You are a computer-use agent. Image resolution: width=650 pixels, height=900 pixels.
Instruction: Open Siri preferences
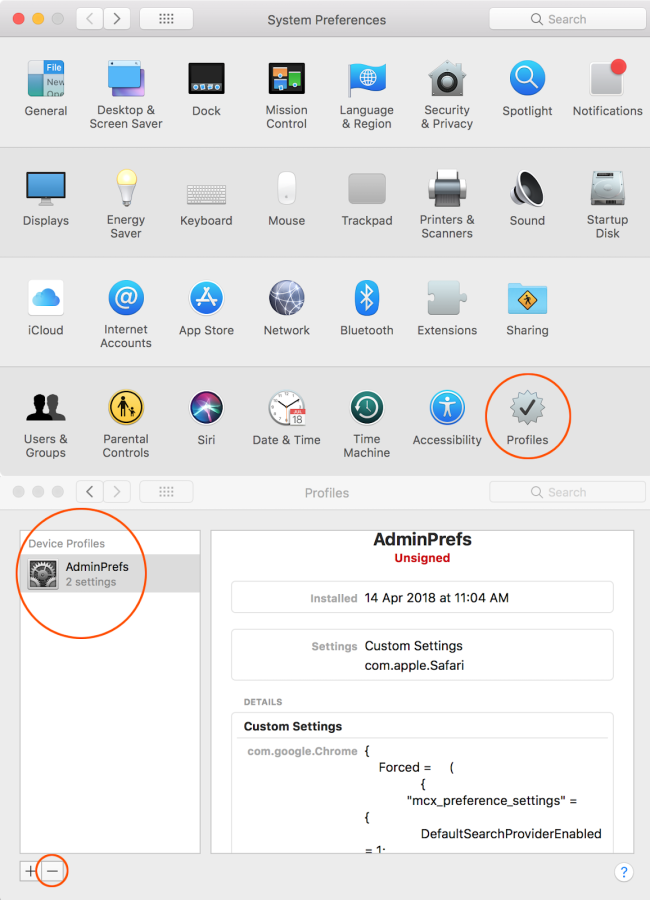[206, 418]
